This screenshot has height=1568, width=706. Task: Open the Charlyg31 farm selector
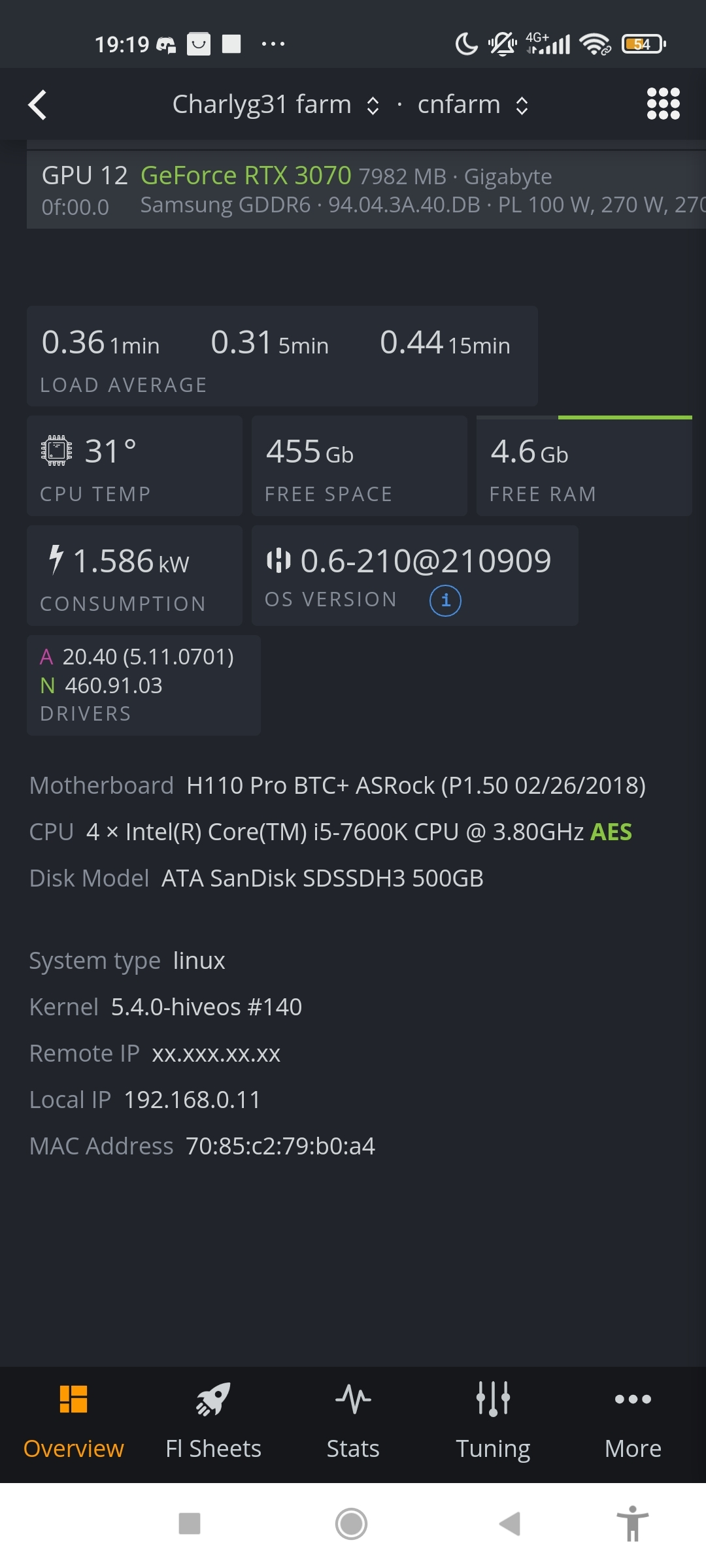(275, 104)
